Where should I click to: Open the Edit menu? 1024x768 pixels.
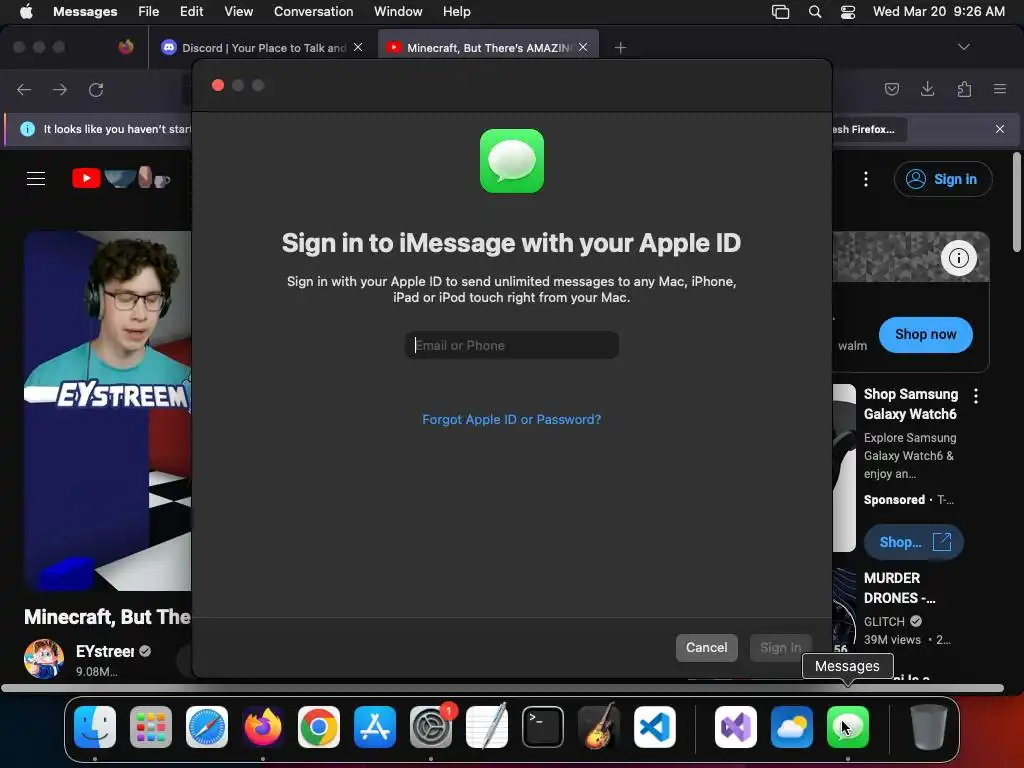click(191, 12)
